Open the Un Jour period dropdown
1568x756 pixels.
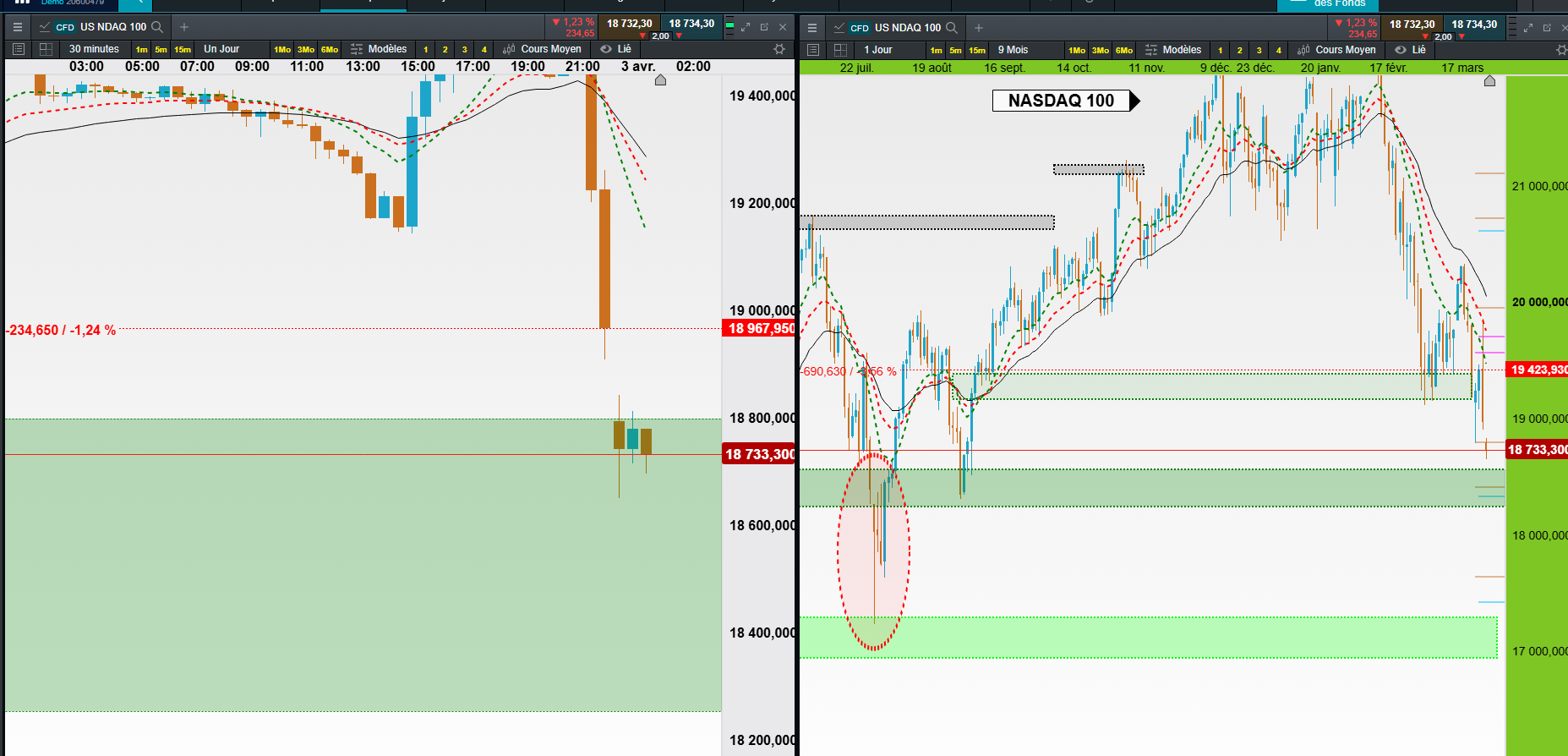pos(222,49)
